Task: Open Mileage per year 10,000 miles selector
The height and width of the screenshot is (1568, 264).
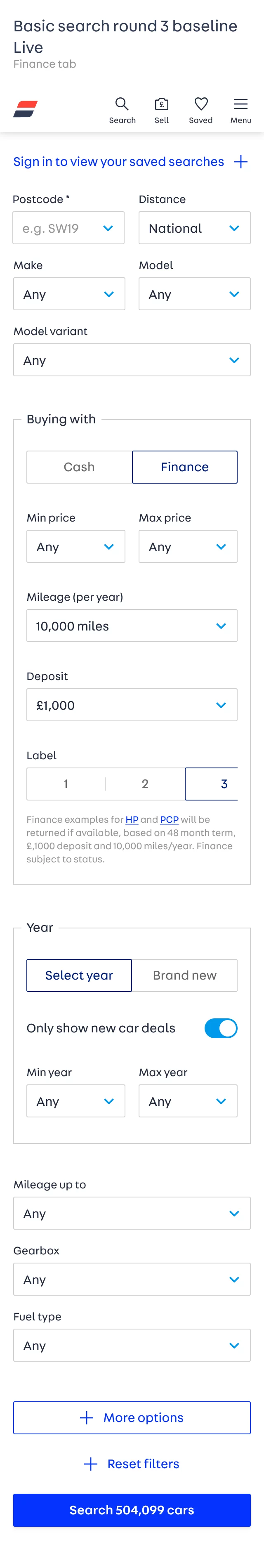Action: [132, 626]
